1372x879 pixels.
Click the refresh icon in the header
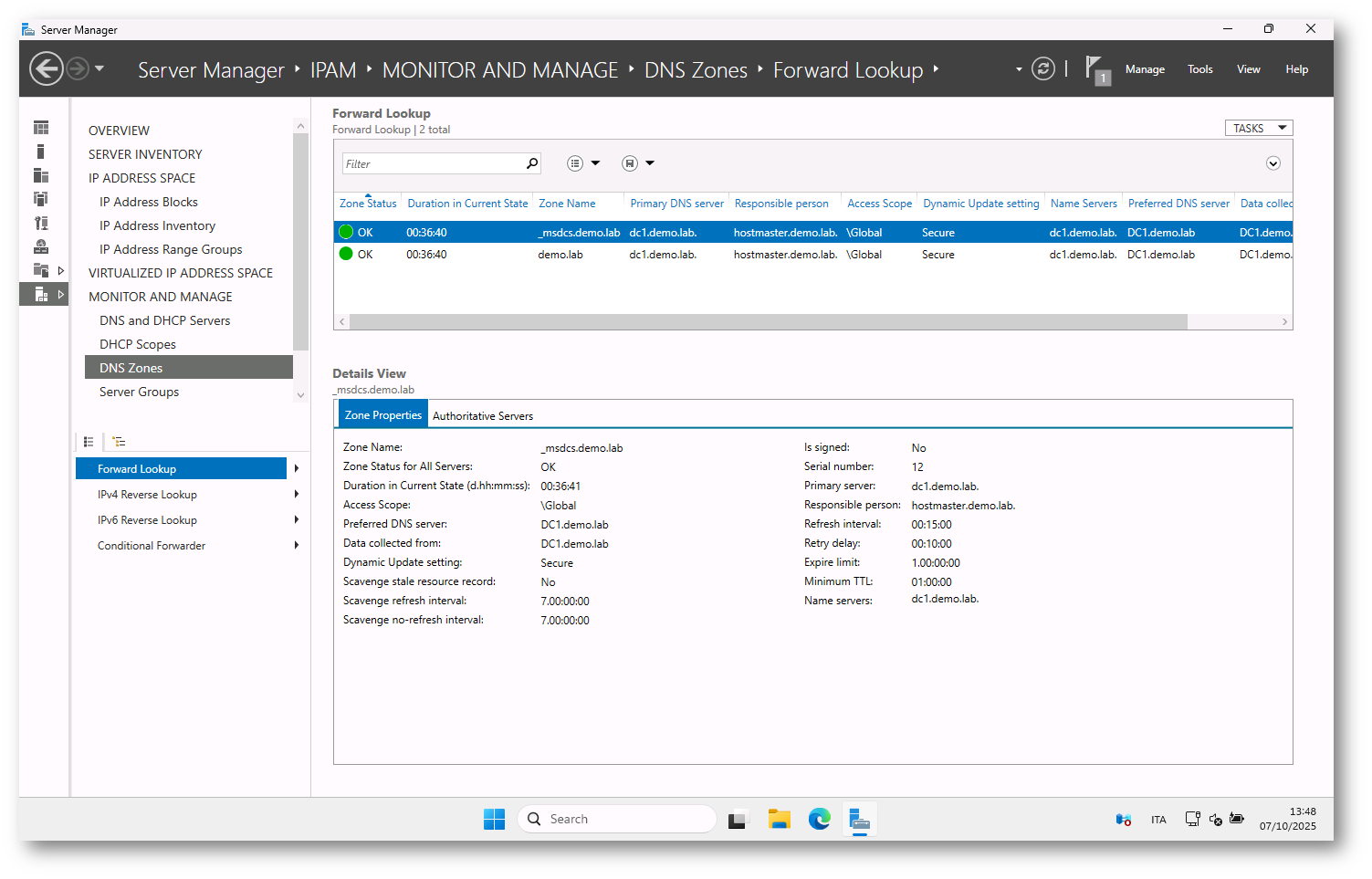pyautogui.click(x=1042, y=69)
